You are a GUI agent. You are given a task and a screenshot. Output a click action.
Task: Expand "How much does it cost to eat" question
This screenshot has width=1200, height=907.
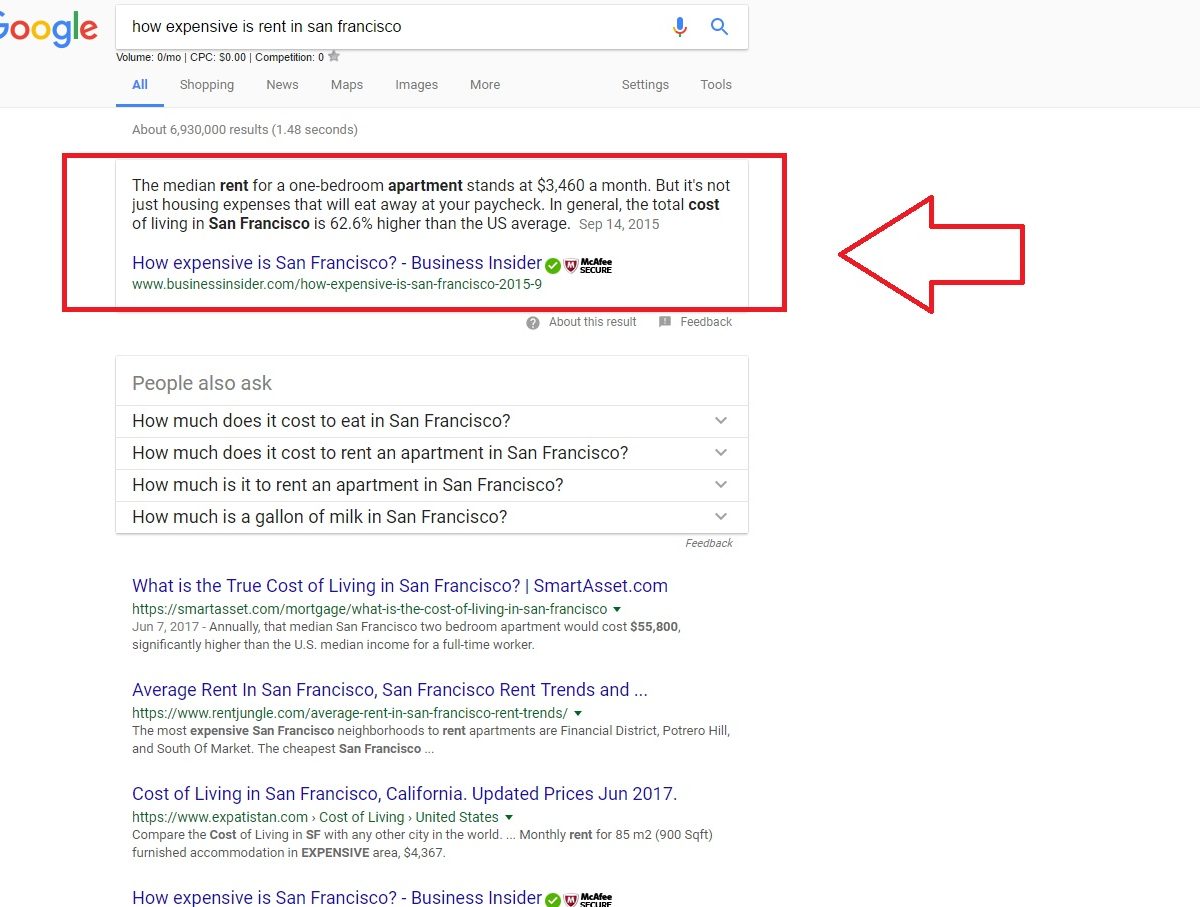coord(432,421)
